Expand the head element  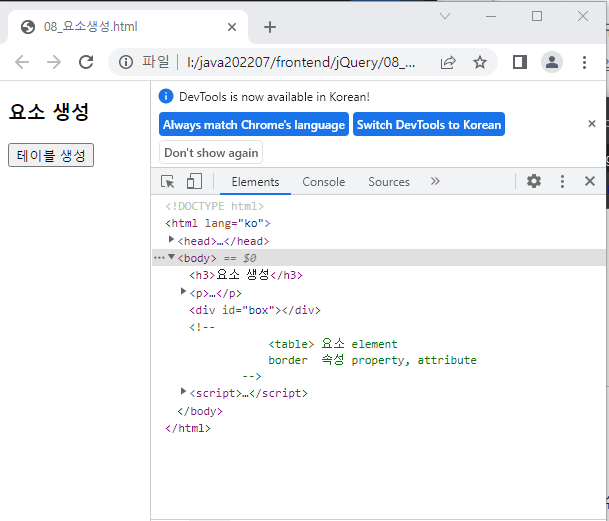pos(171,239)
